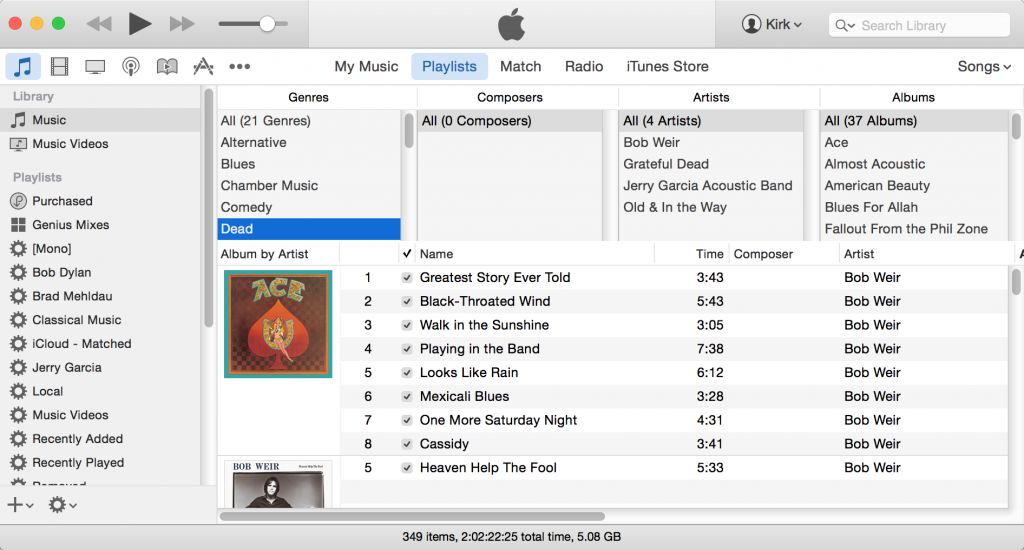Viewport: 1024px width, 550px height.
Task: Open search options magnifier dropdown
Action: [x=844, y=25]
